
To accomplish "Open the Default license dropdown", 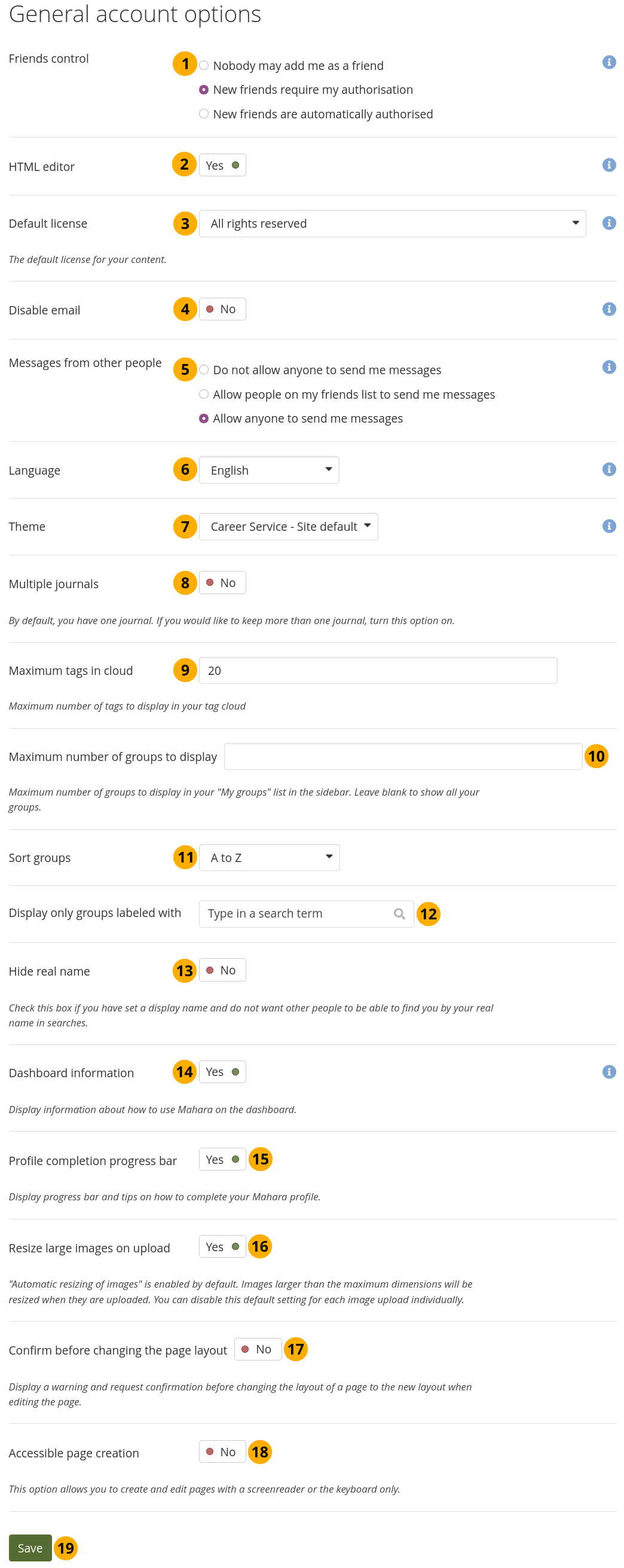I will tap(391, 224).
